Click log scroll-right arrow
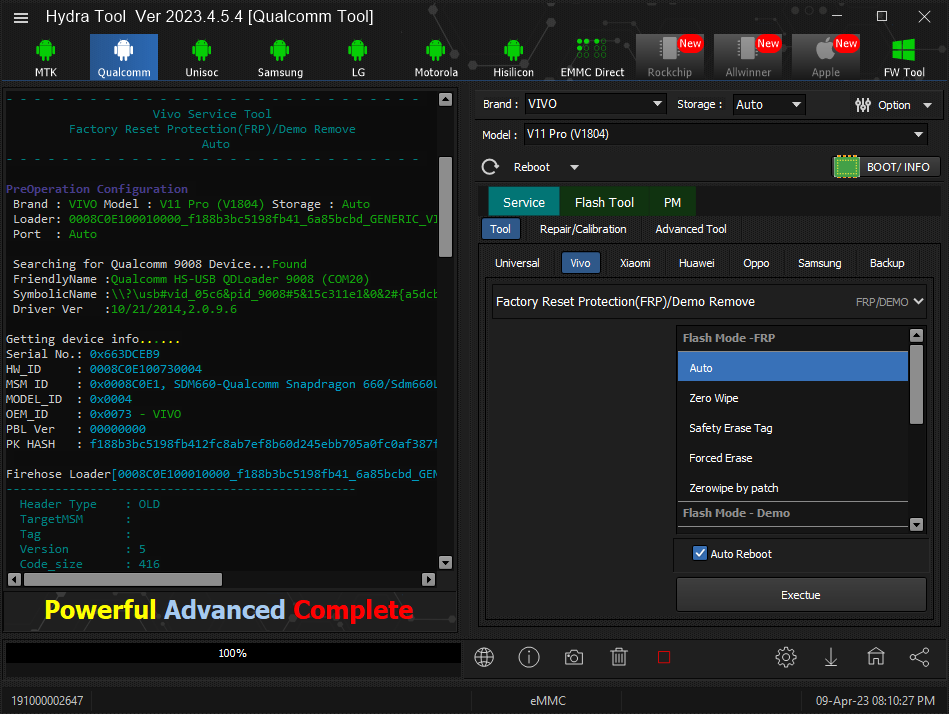This screenshot has height=714, width=949. [x=429, y=579]
